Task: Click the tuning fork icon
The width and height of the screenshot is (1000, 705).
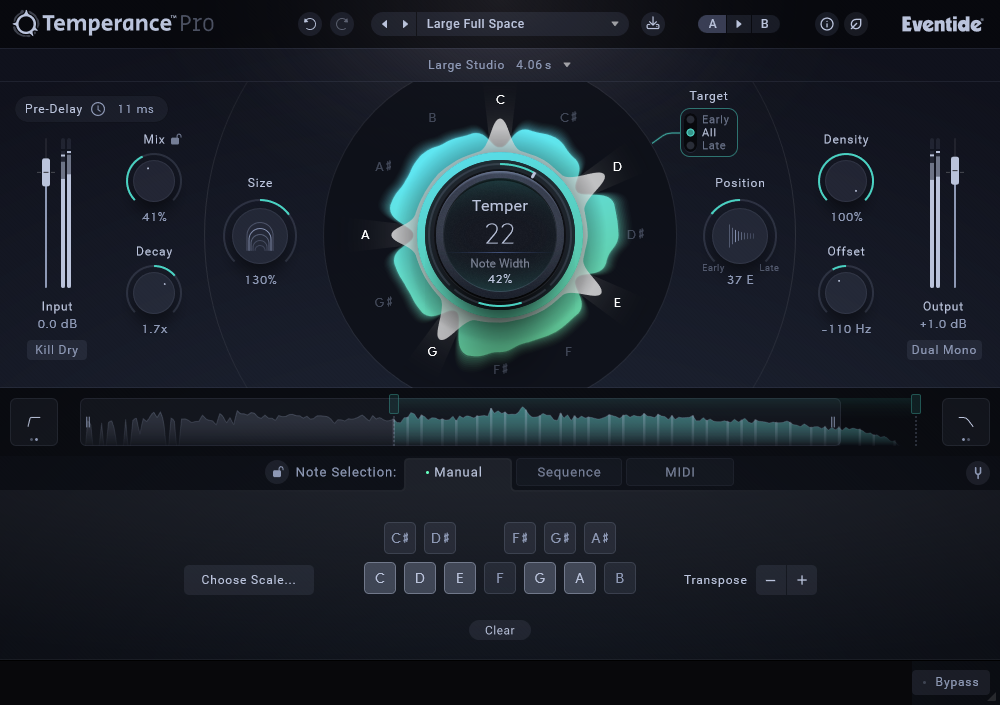Action: click(978, 473)
